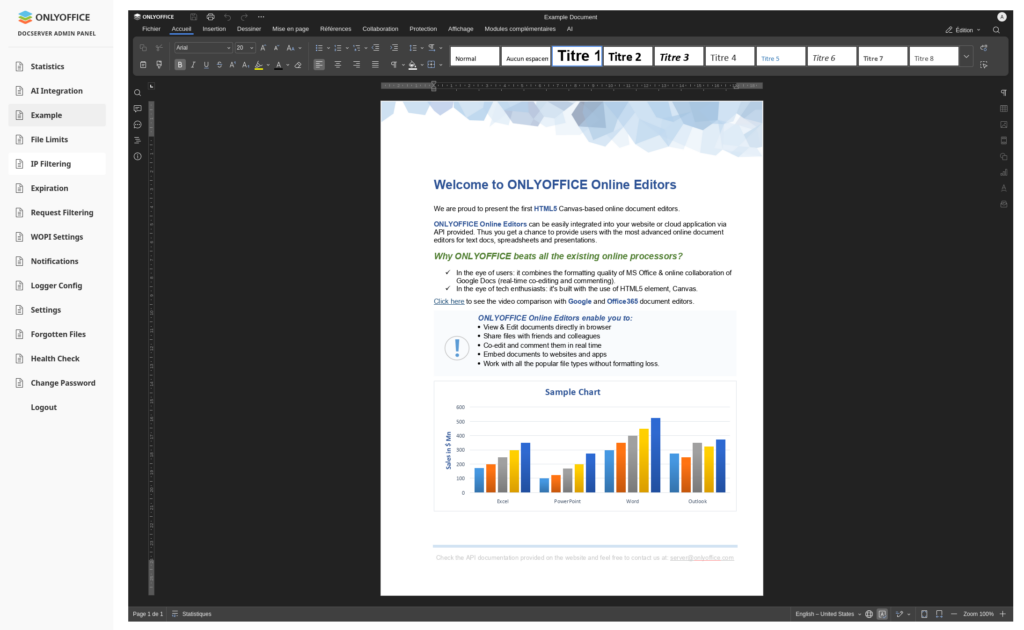Screen dimensions: 1024x630
Task: Click the strikethrough formatting icon
Action: pos(219,65)
